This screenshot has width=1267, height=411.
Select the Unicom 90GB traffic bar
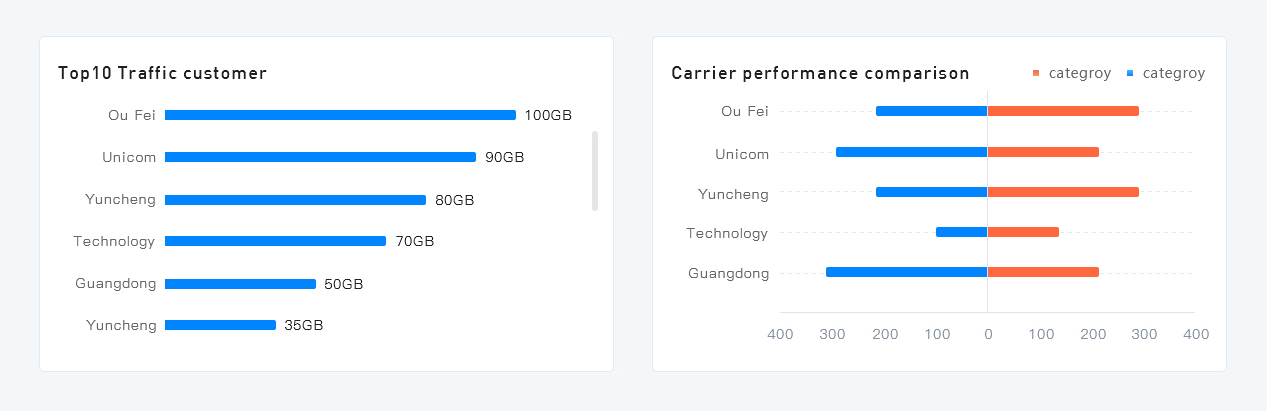320,157
